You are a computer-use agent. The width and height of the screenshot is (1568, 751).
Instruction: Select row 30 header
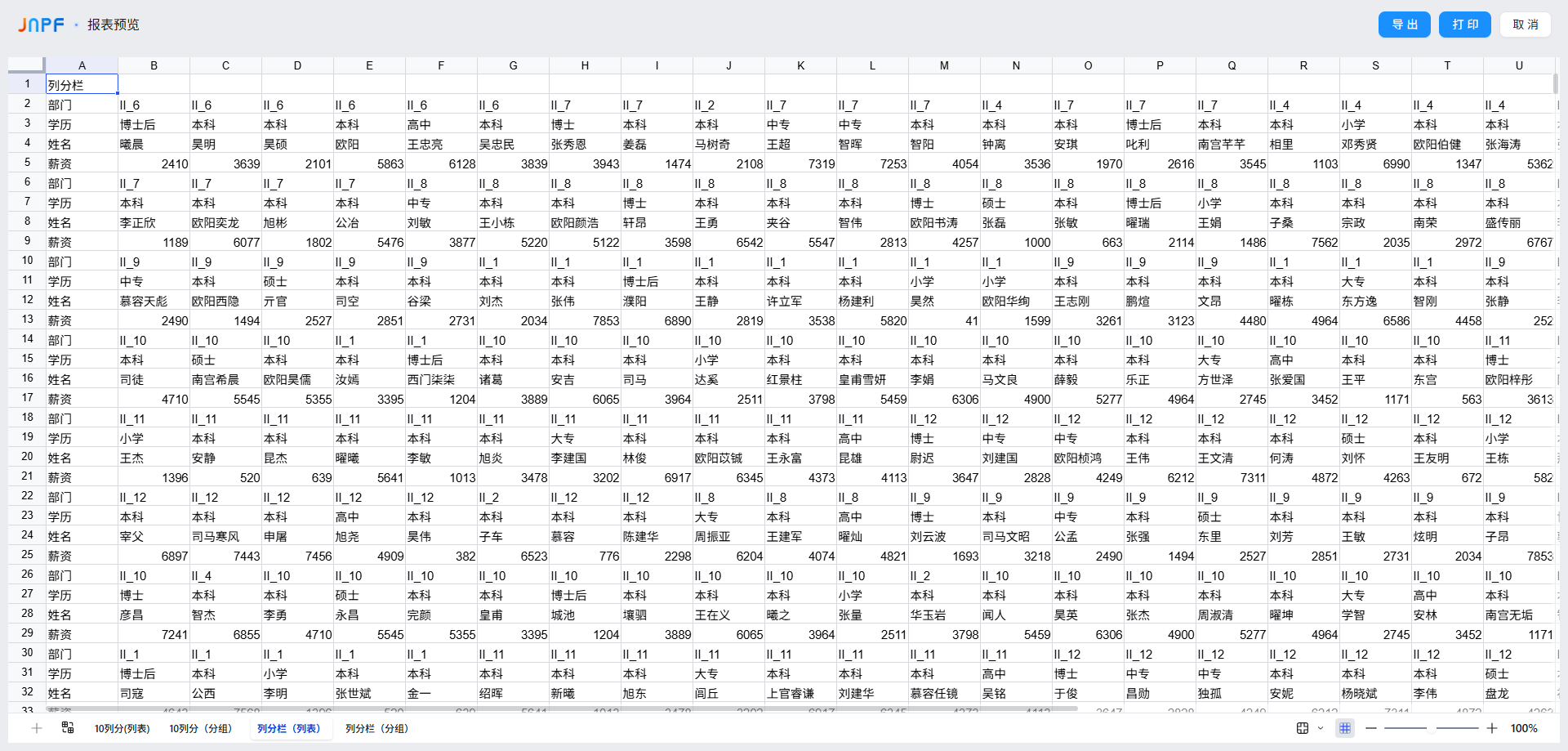pos(27,653)
